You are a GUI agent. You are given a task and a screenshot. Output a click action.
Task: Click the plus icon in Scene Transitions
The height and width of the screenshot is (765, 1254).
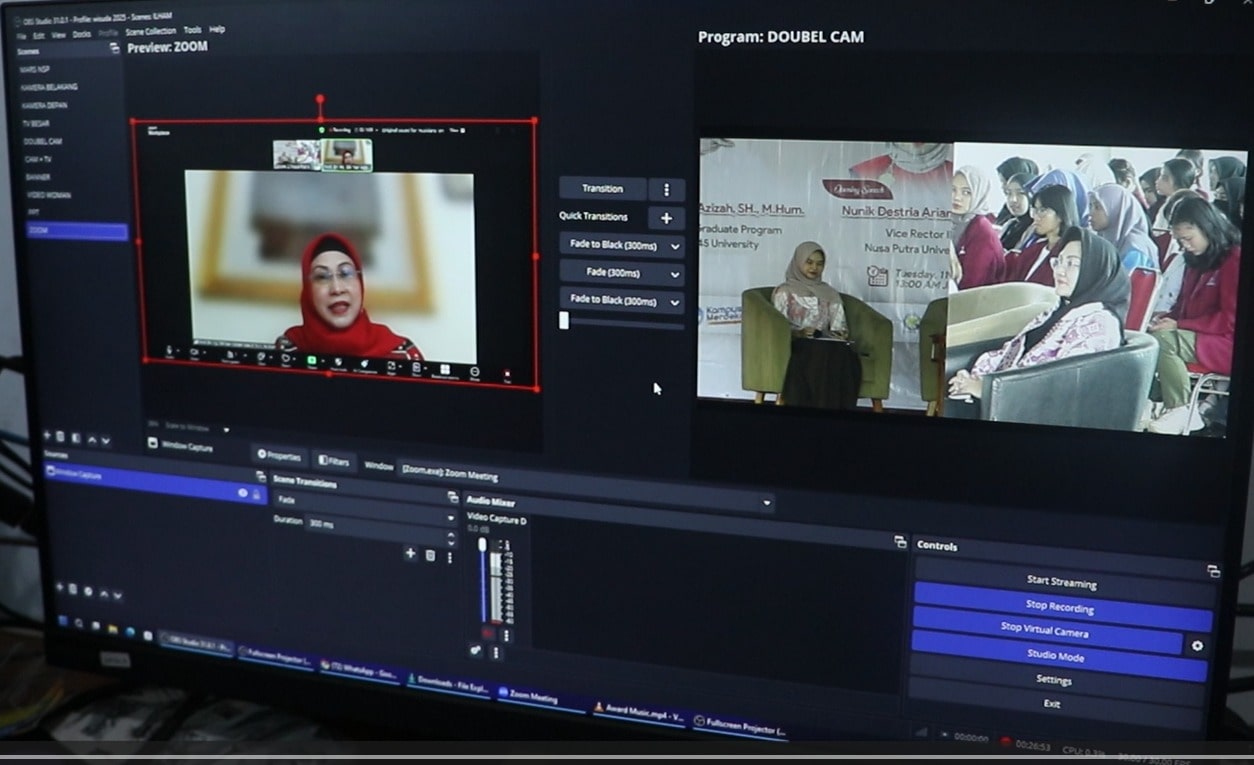tap(410, 554)
